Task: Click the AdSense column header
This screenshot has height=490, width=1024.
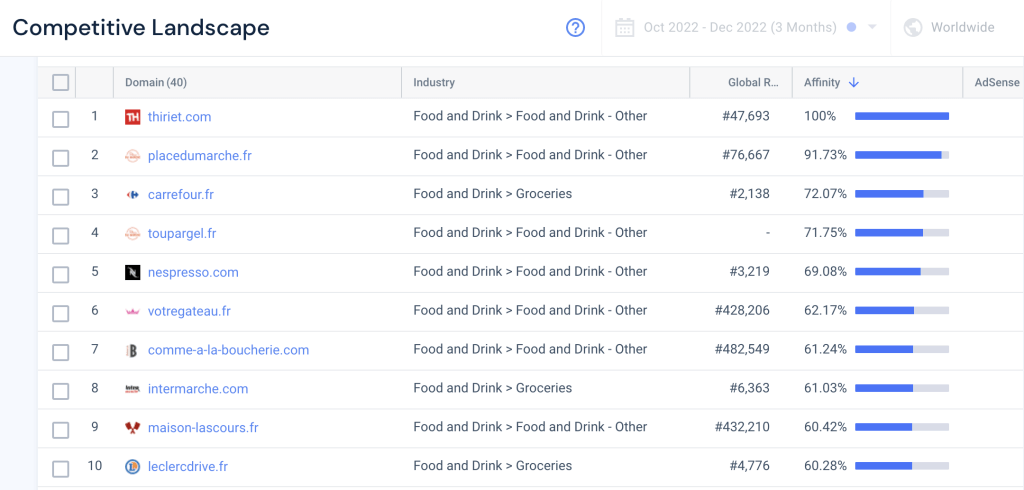Action: 996,83
